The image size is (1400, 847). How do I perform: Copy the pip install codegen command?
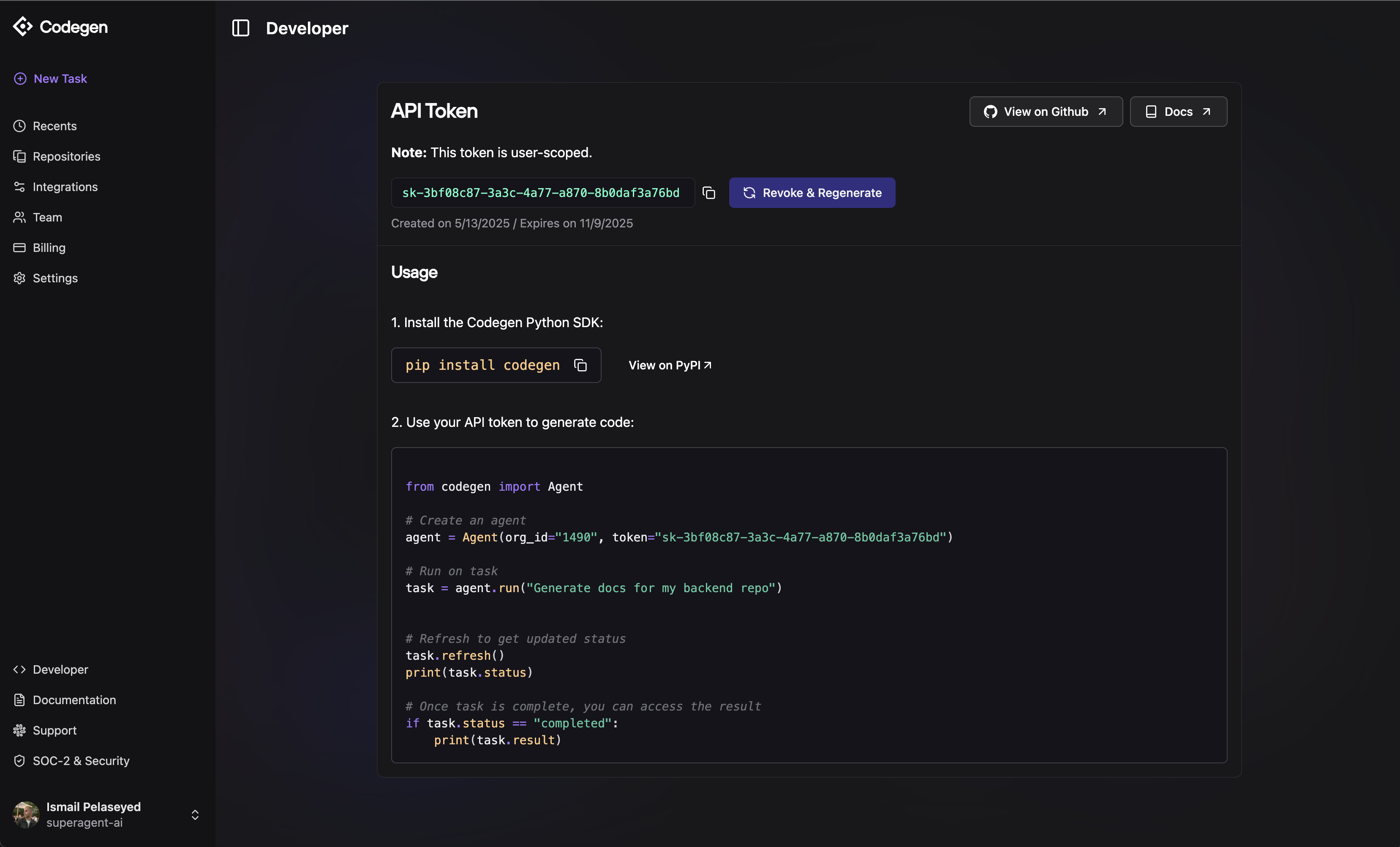coord(580,365)
